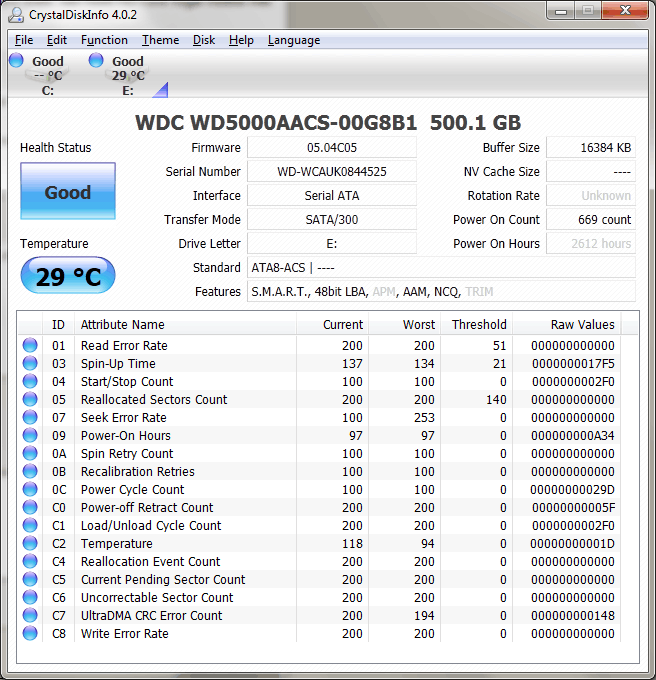
Task: Click the status orb for Power-On Hours attribute
Action: tap(30, 435)
